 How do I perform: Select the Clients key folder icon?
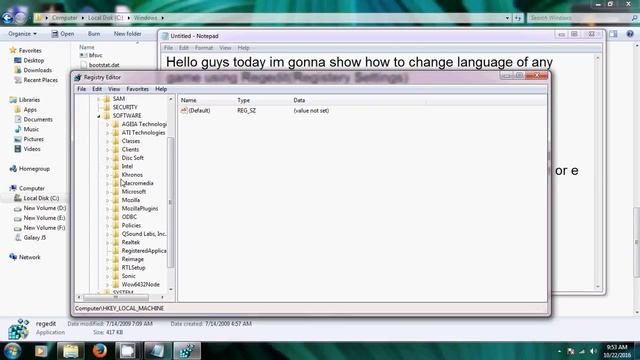(116, 149)
